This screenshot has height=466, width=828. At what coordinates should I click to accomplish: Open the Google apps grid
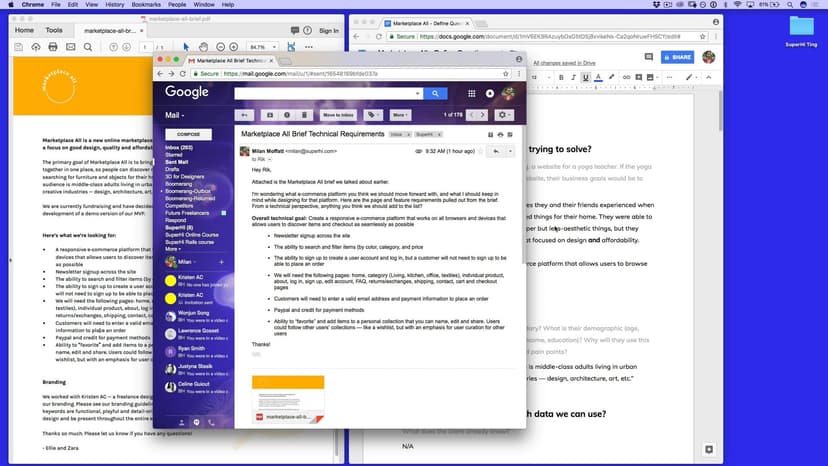point(471,93)
